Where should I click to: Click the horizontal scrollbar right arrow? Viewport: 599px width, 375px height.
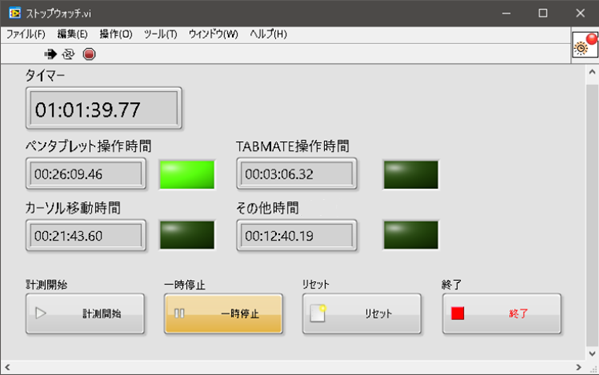pos(579,368)
